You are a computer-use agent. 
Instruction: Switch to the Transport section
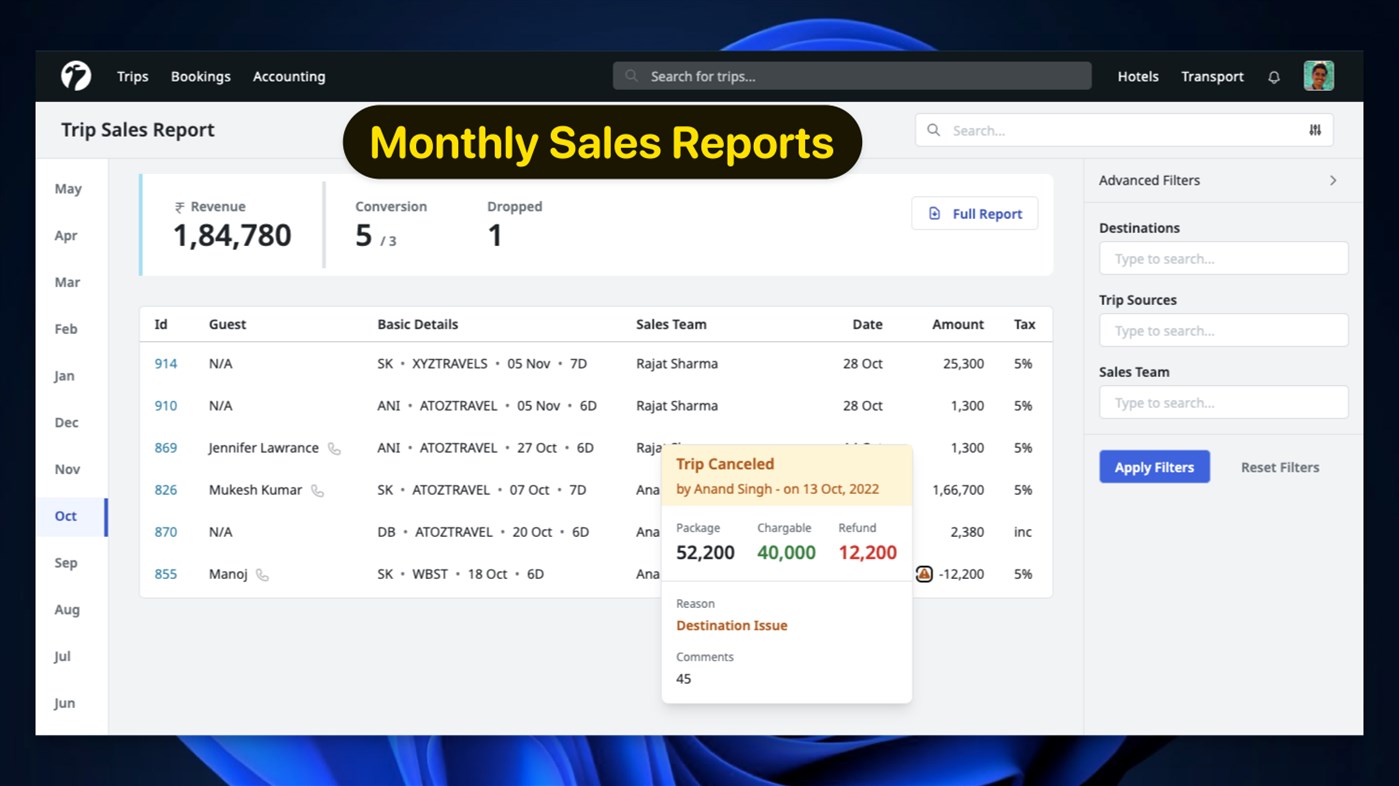pyautogui.click(x=1211, y=76)
